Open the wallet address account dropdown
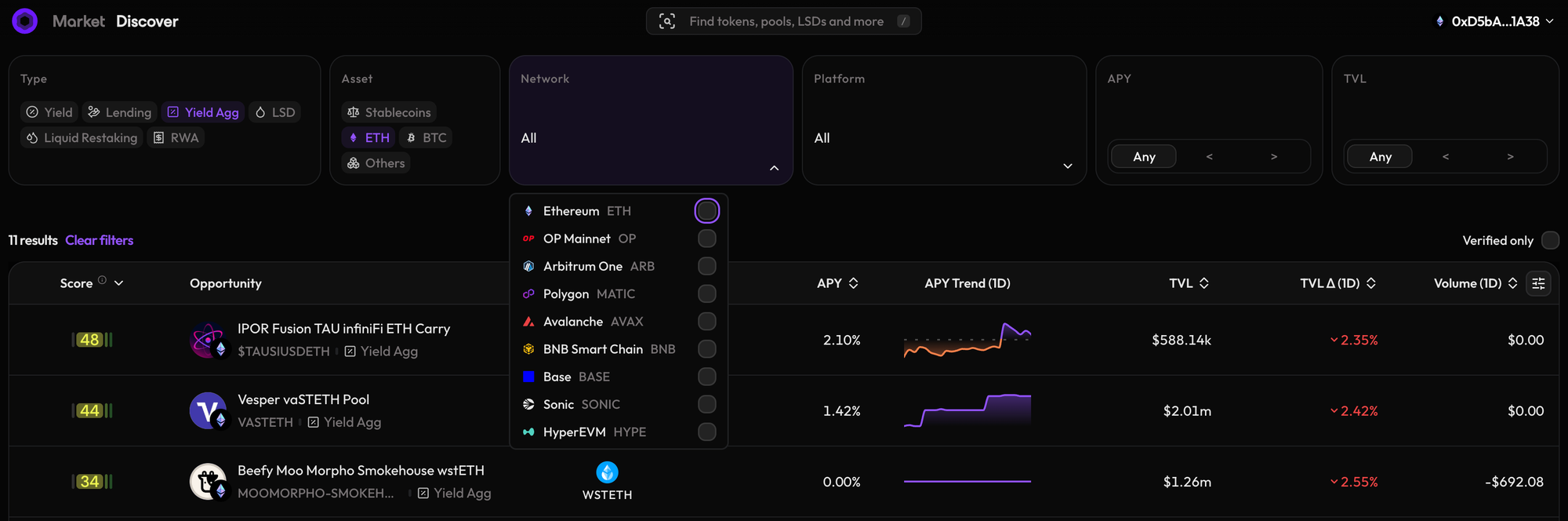The height and width of the screenshot is (521, 1568). (x=1494, y=21)
